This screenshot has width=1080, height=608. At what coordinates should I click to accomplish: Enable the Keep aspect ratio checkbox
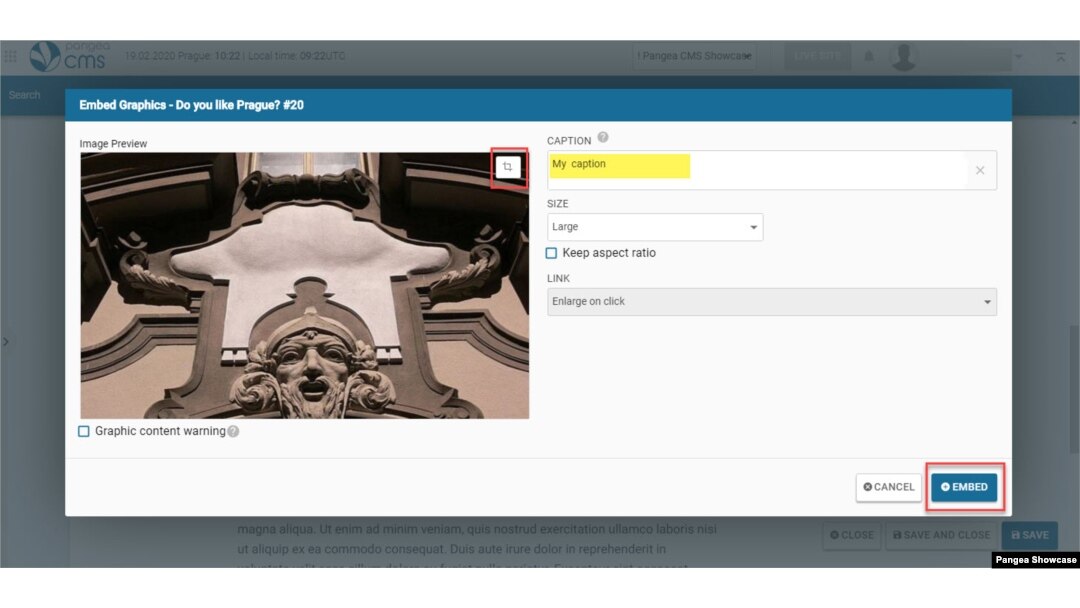[551, 253]
